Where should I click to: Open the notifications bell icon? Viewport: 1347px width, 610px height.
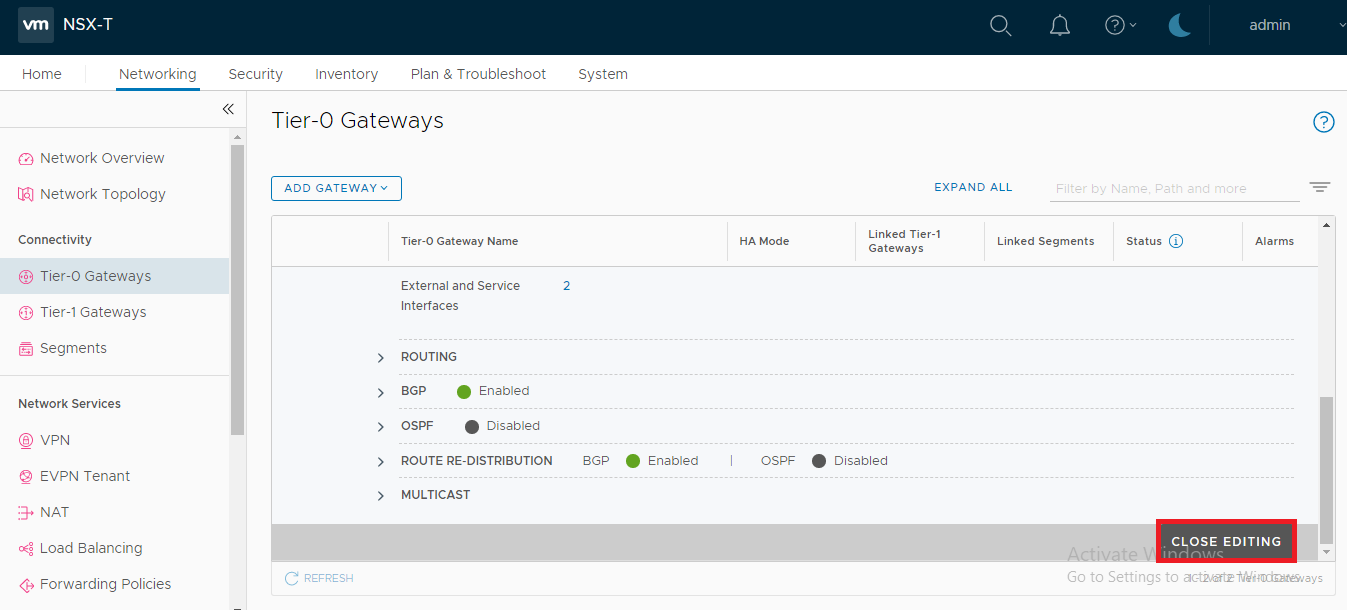tap(1059, 26)
